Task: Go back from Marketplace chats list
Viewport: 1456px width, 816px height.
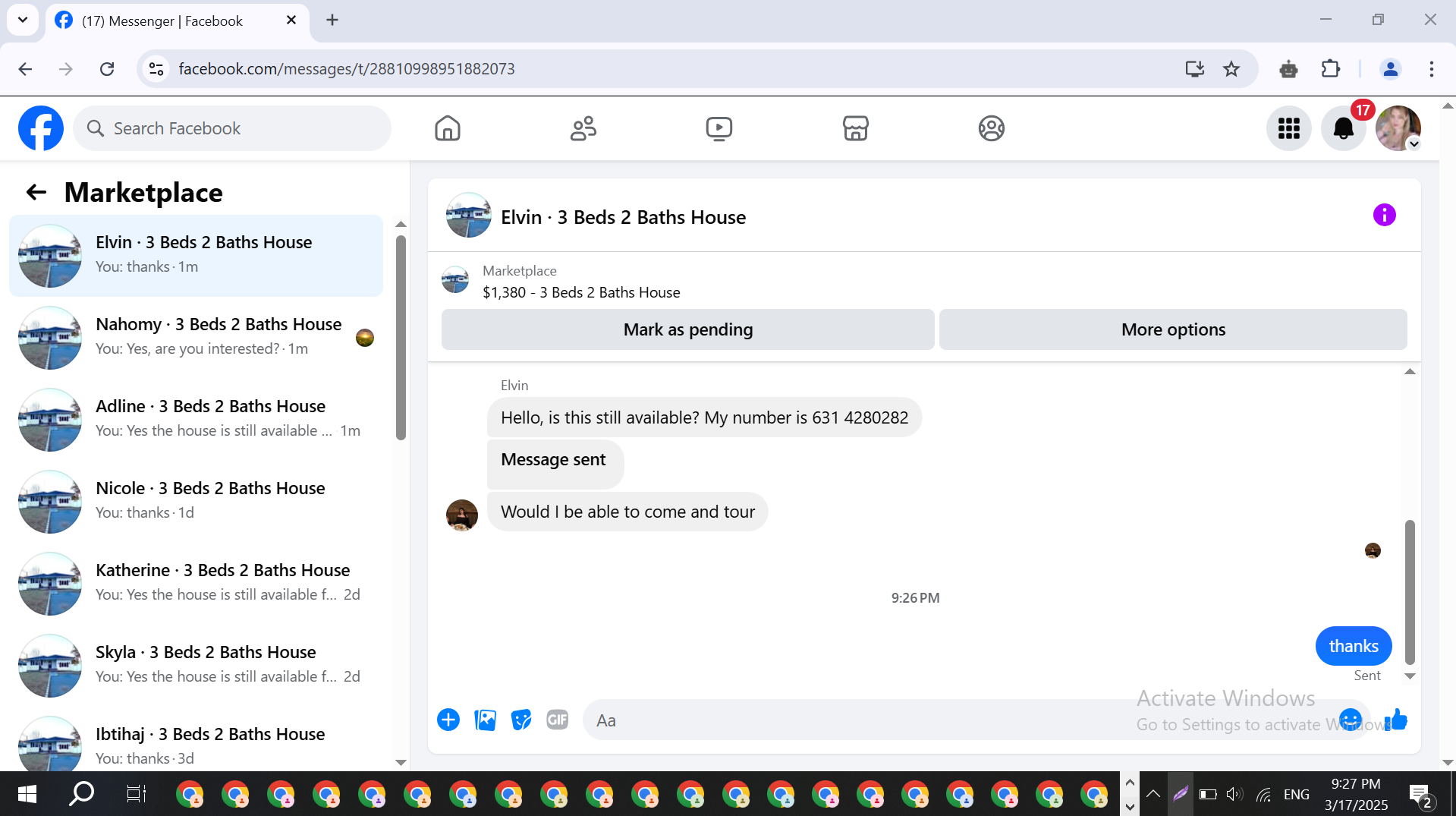Action: pyautogui.click(x=36, y=193)
